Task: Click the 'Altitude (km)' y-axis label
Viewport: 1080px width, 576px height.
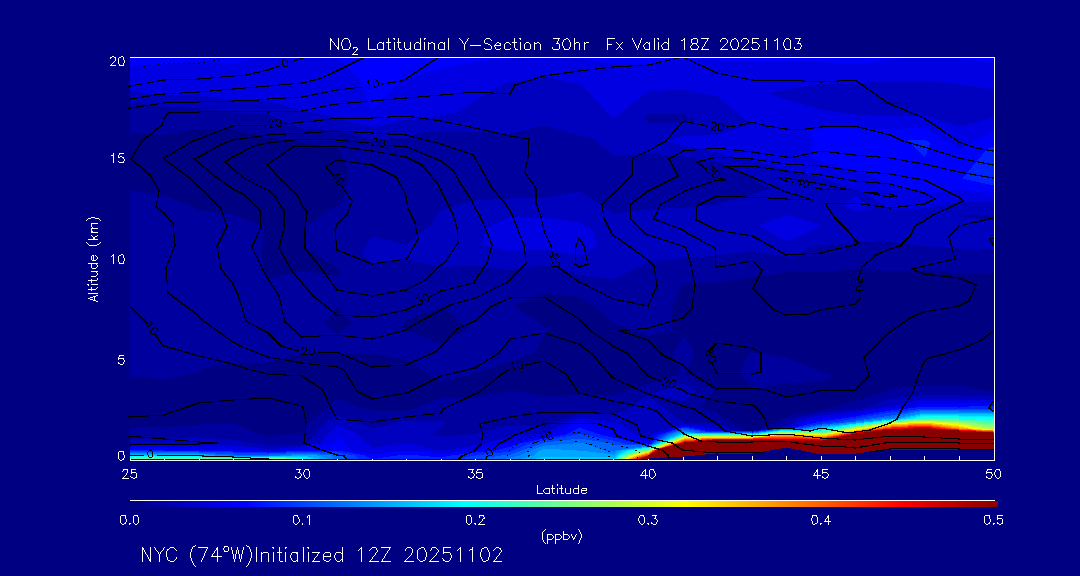Action: [x=93, y=258]
